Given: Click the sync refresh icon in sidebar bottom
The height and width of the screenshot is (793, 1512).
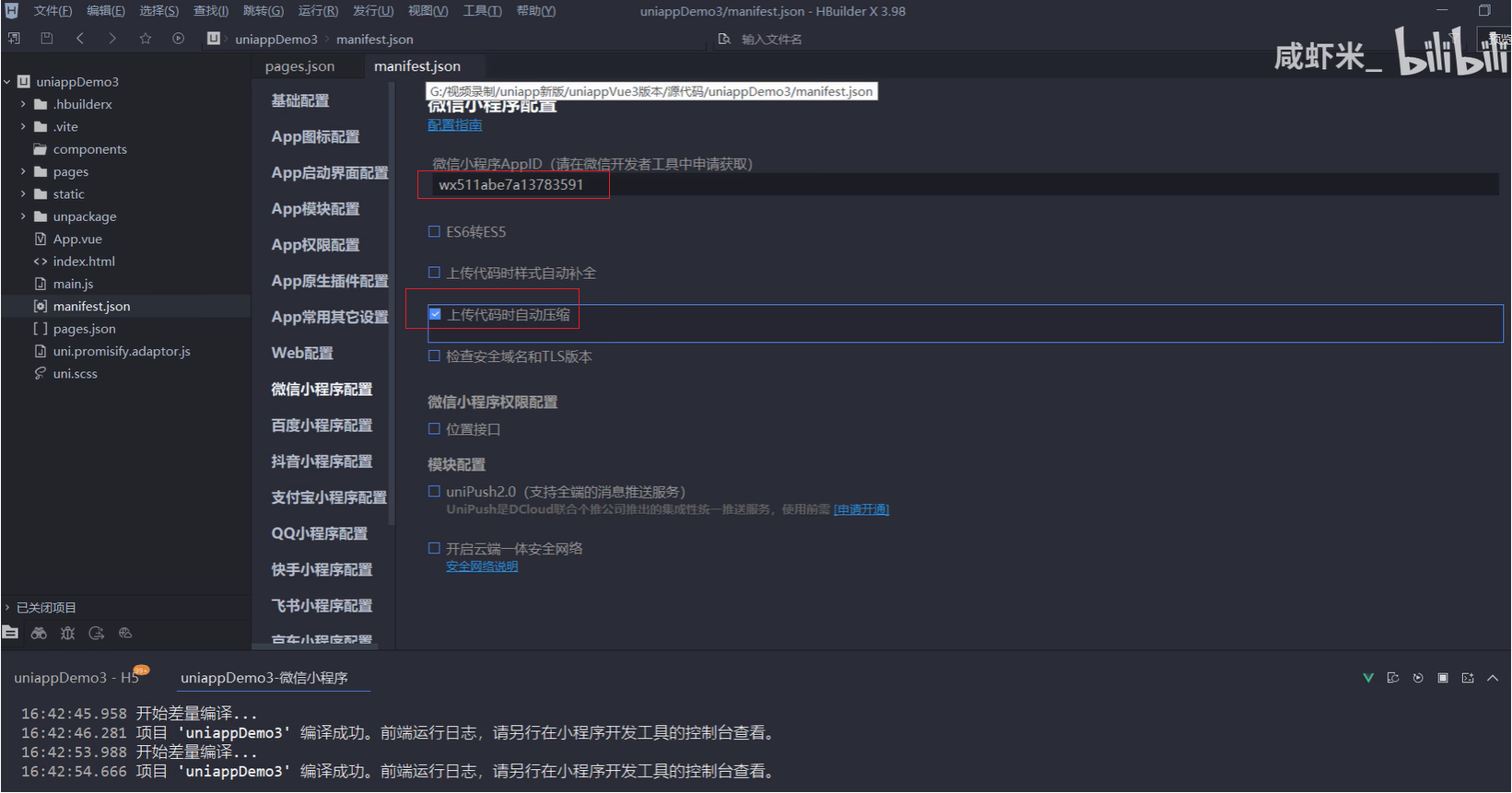Looking at the screenshot, I should point(97,633).
